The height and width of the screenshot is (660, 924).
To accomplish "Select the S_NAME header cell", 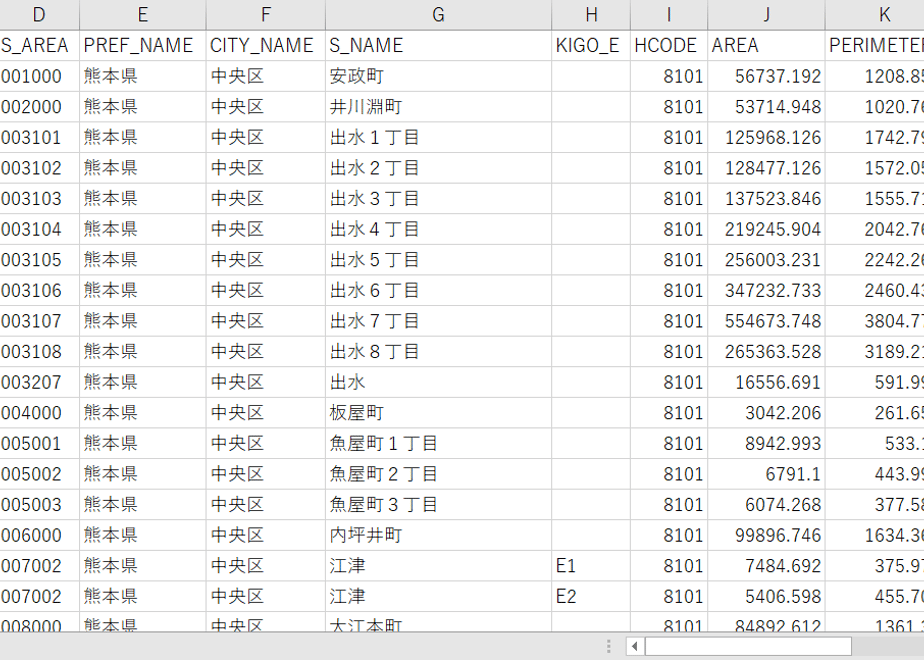I will pyautogui.click(x=438, y=45).
